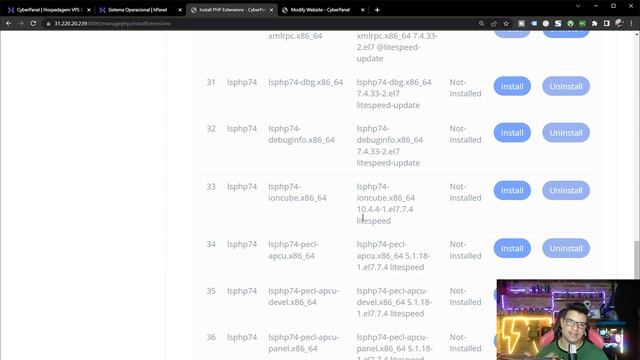The width and height of the screenshot is (640, 360).
Task: Uninstall lsphp74-ioncube.x86_64 extension
Action: click(x=566, y=191)
